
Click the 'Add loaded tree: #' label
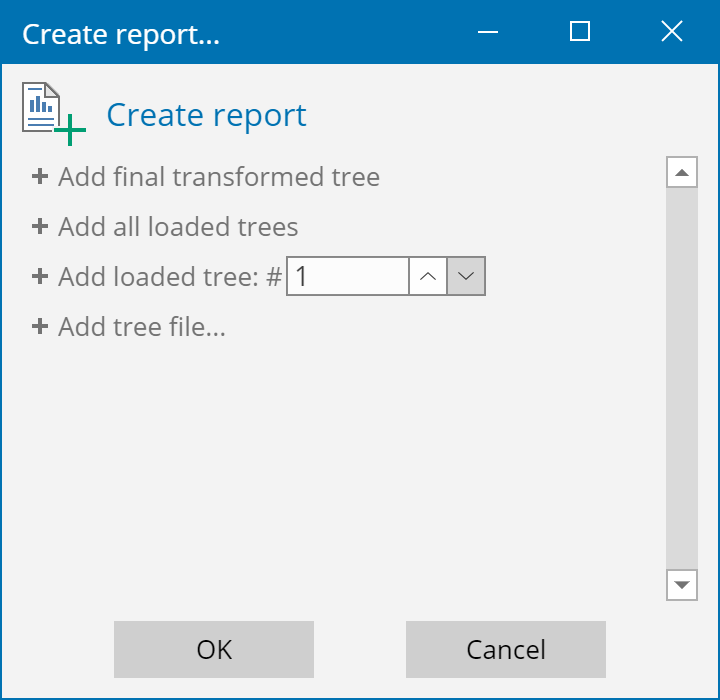[170, 277]
